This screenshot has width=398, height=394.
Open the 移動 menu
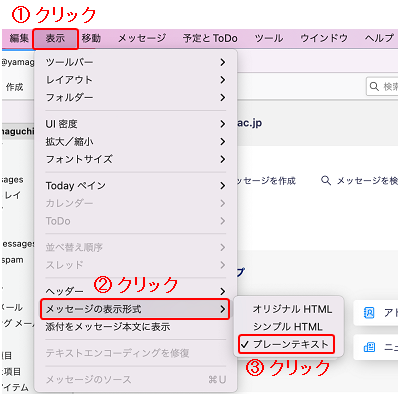pyautogui.click(x=91, y=38)
